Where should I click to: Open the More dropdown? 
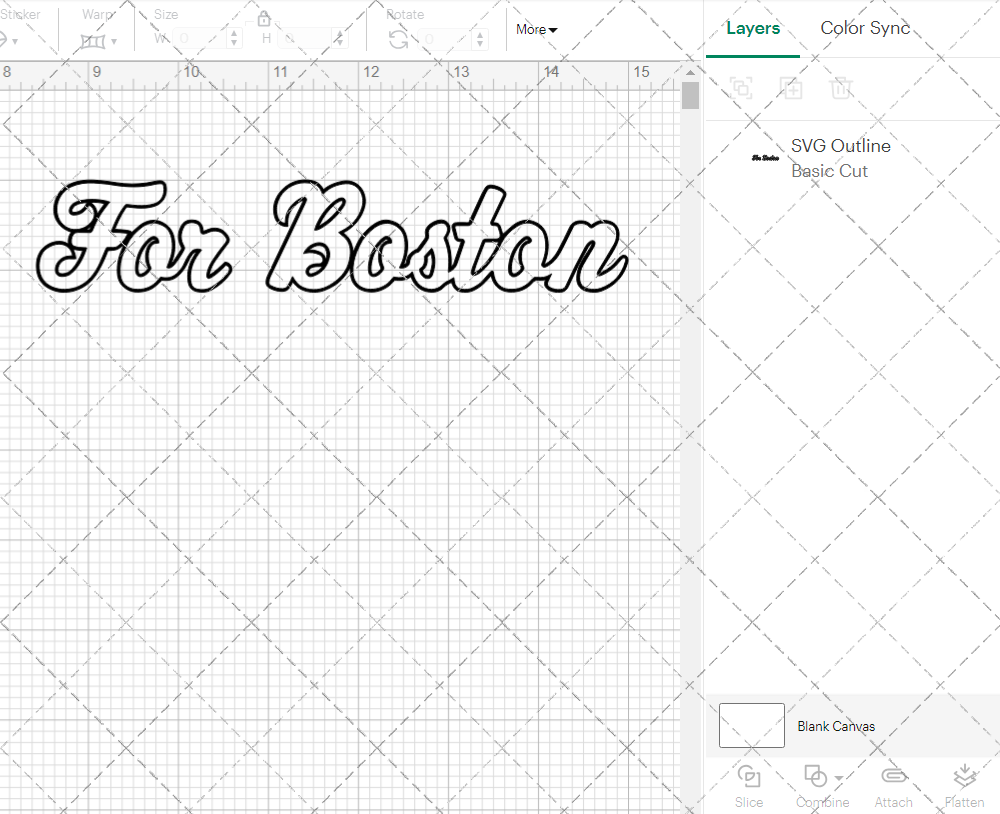[536, 30]
